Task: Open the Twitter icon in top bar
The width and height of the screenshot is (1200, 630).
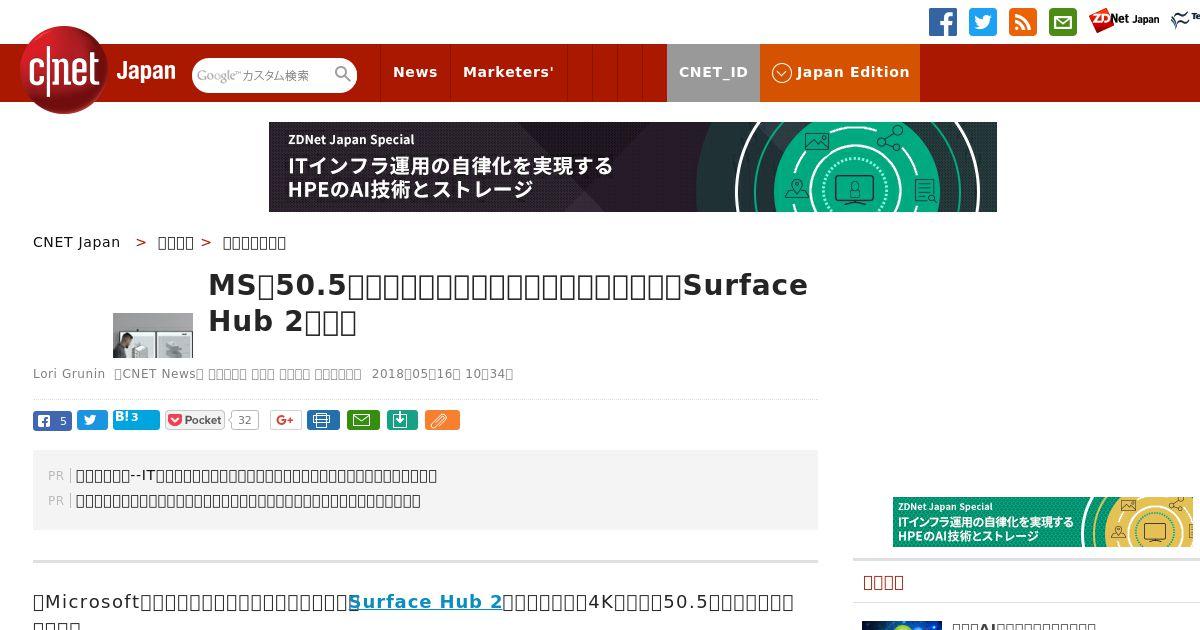Action: [983, 22]
